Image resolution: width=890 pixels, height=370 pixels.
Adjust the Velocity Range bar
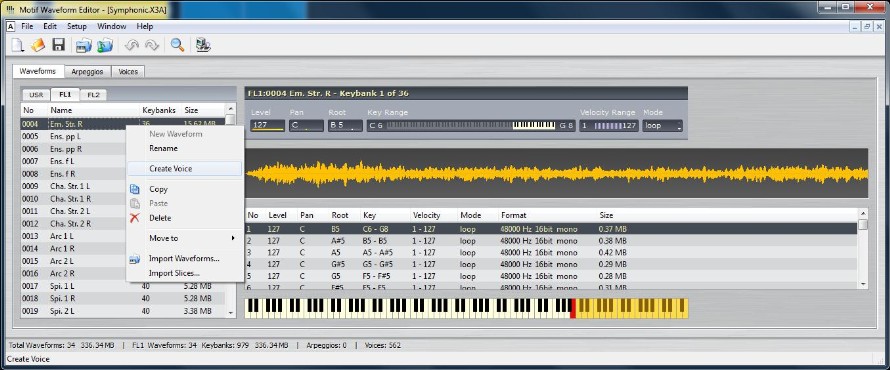tap(609, 125)
